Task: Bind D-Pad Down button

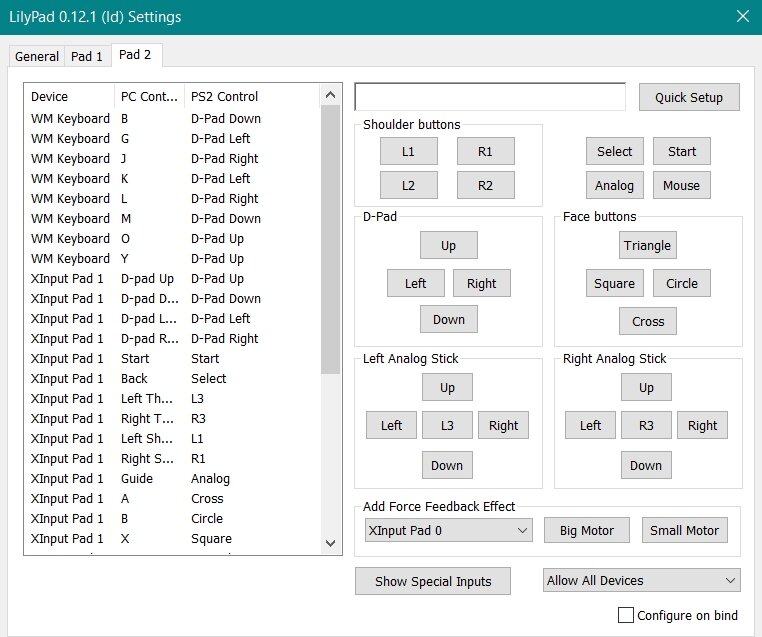Action: tap(449, 319)
